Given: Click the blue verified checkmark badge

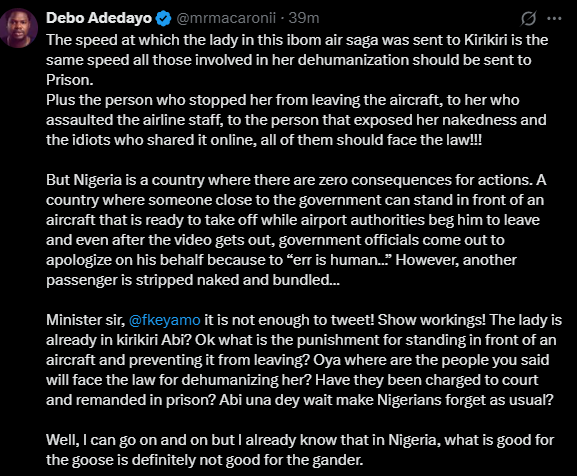Looking at the screenshot, I should point(163,18).
